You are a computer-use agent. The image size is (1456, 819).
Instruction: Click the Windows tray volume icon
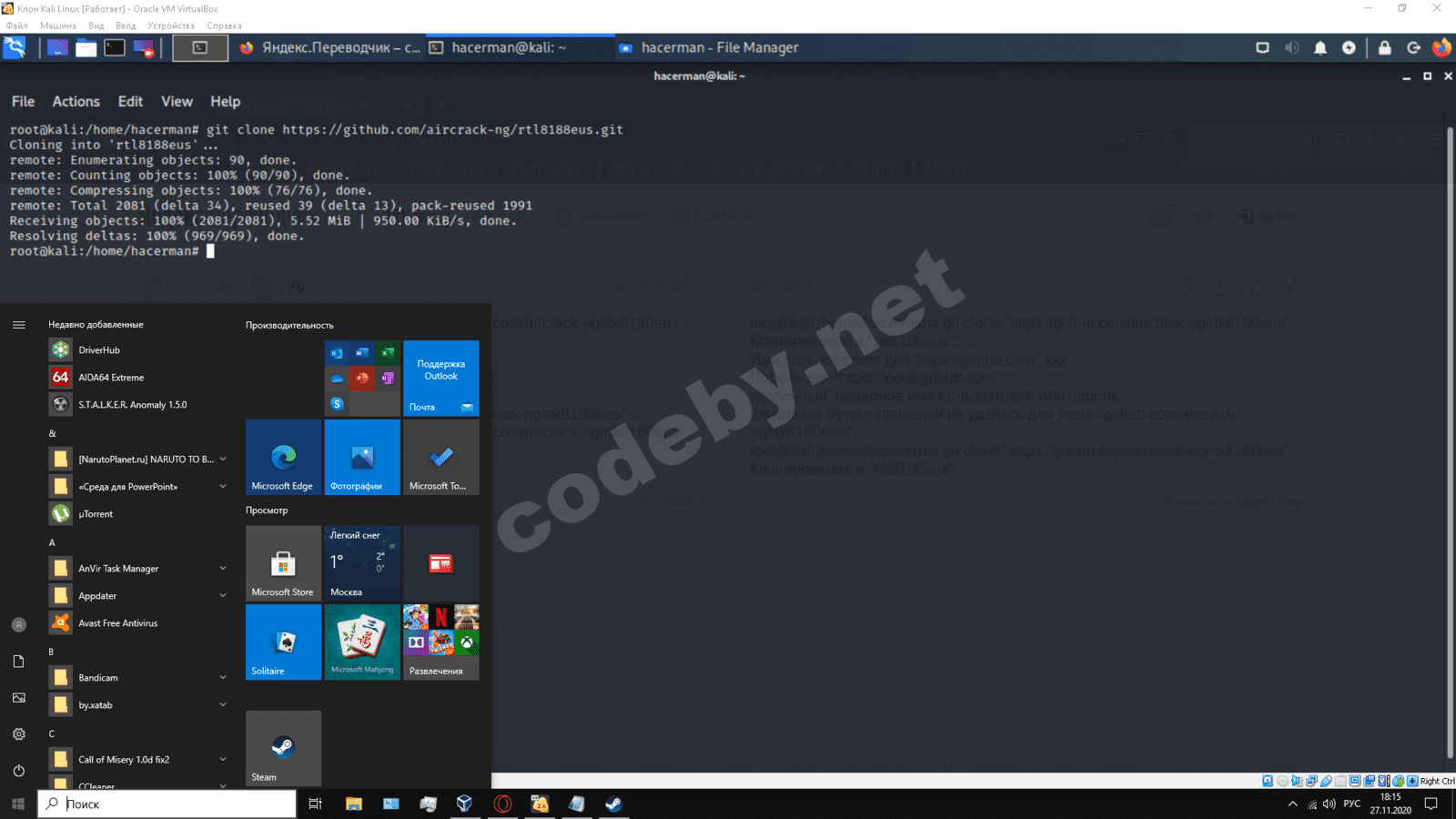tap(1330, 804)
